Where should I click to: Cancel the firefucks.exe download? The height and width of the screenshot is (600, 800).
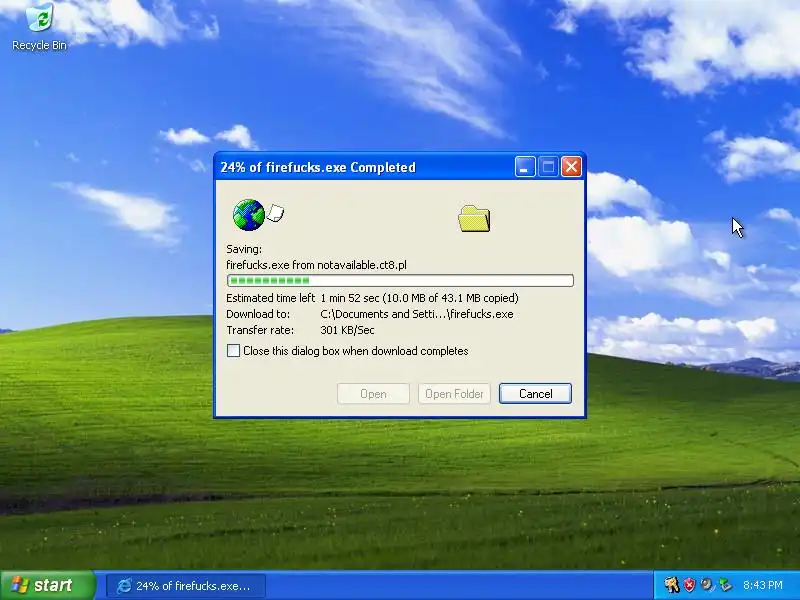pyautogui.click(x=535, y=393)
